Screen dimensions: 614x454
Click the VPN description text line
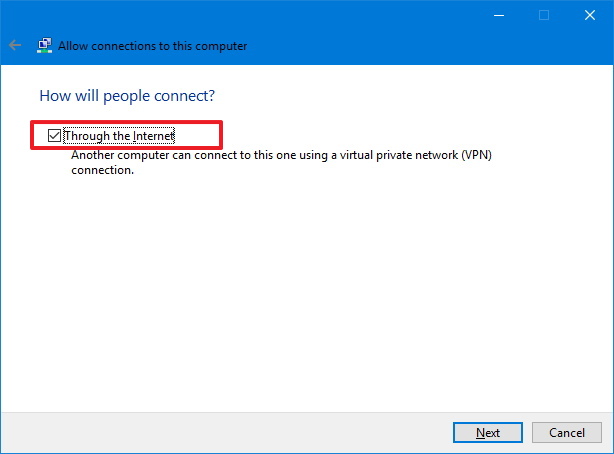[x=284, y=156]
